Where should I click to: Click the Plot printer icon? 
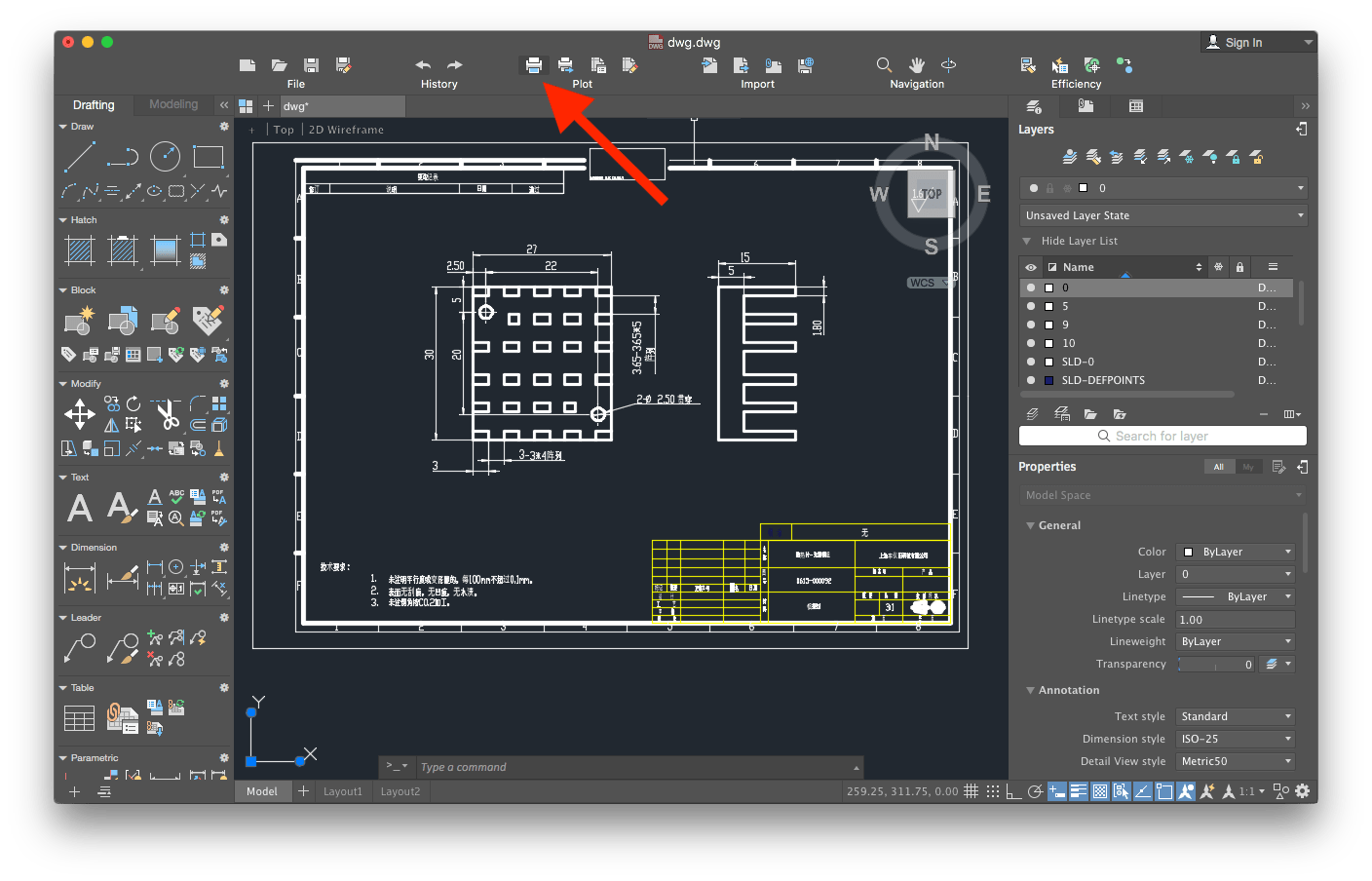click(533, 65)
